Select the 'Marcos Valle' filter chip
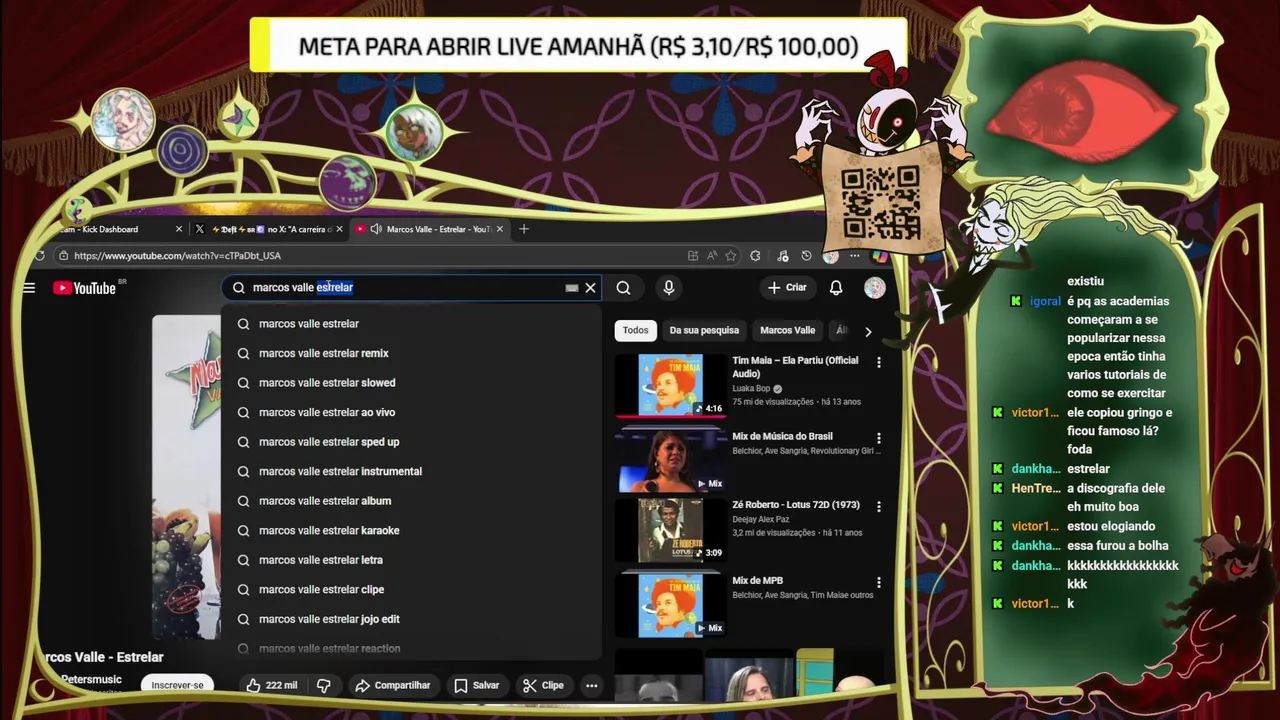 (787, 330)
